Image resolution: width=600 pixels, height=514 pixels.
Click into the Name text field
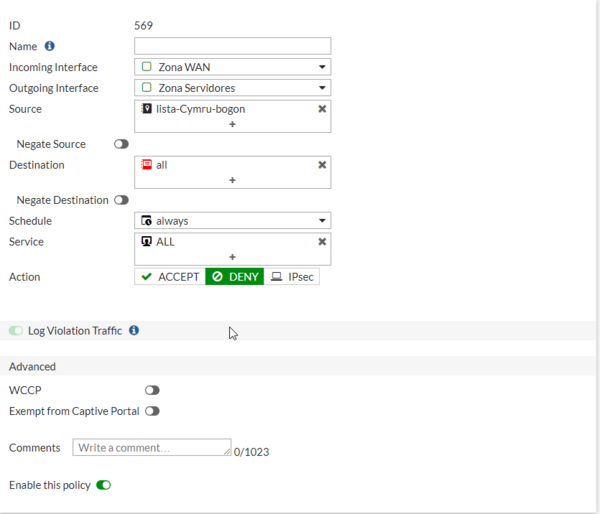coord(232,46)
